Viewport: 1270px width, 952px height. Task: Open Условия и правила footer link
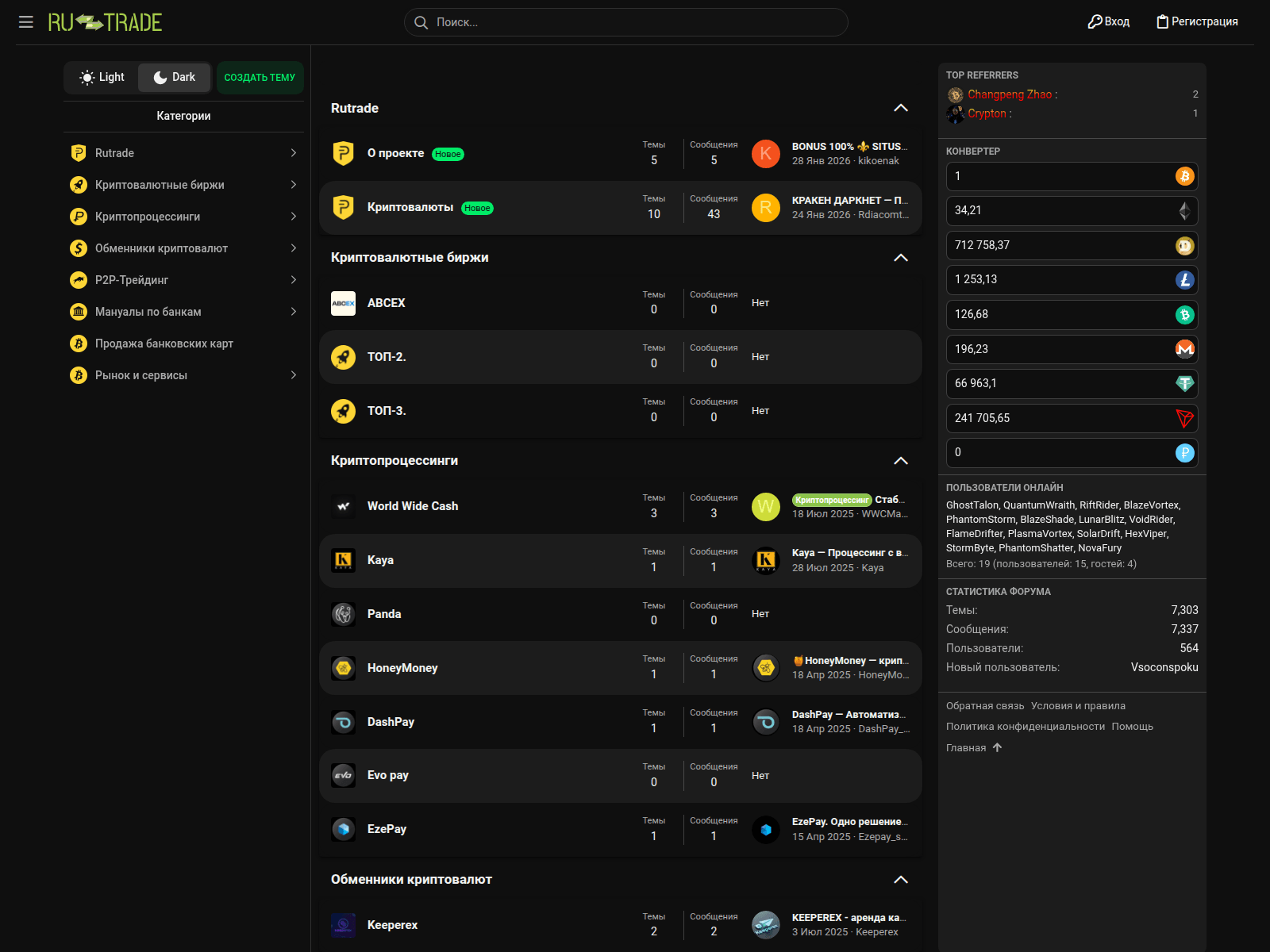(1078, 706)
